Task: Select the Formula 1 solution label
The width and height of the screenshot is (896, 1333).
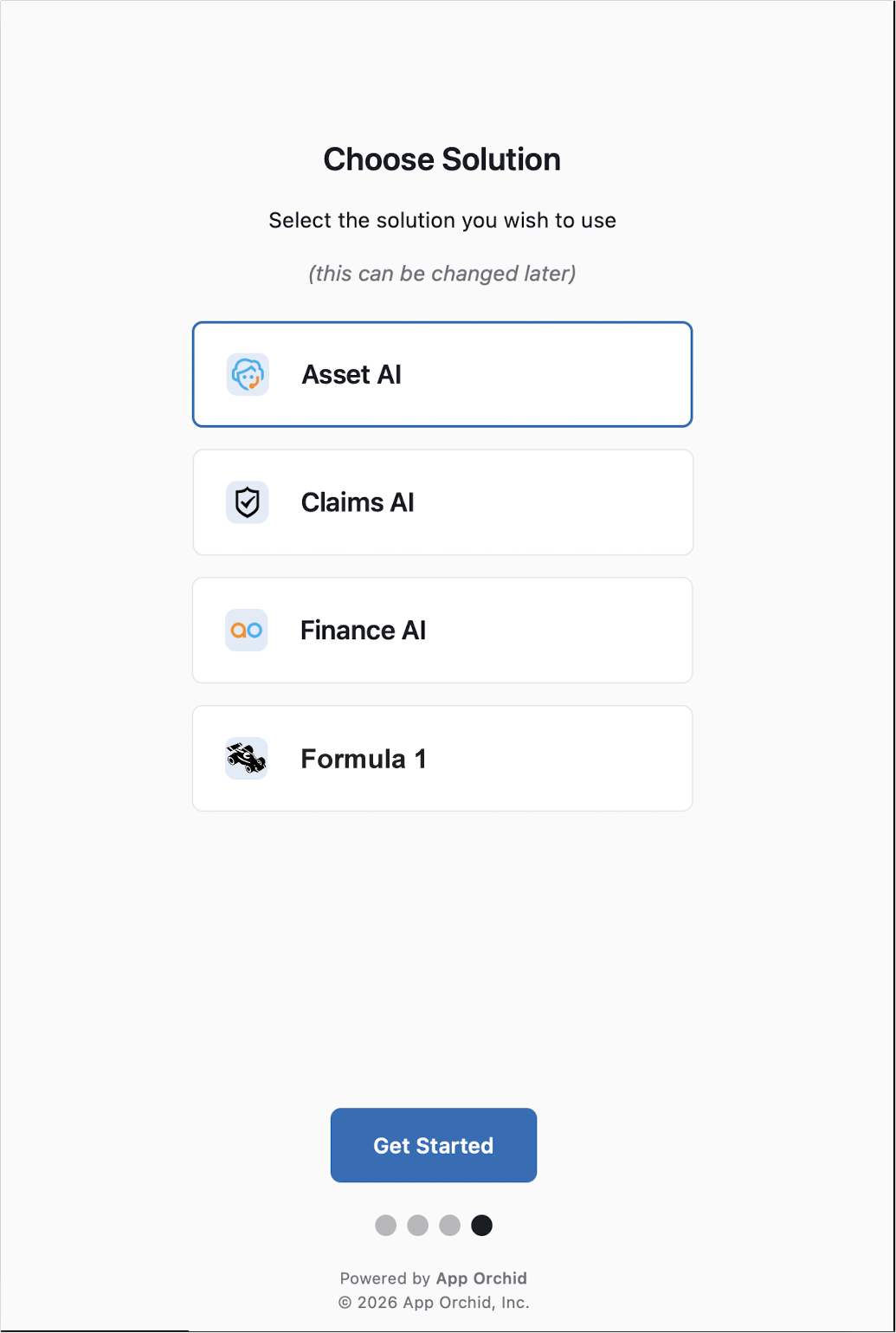Action: [364, 759]
